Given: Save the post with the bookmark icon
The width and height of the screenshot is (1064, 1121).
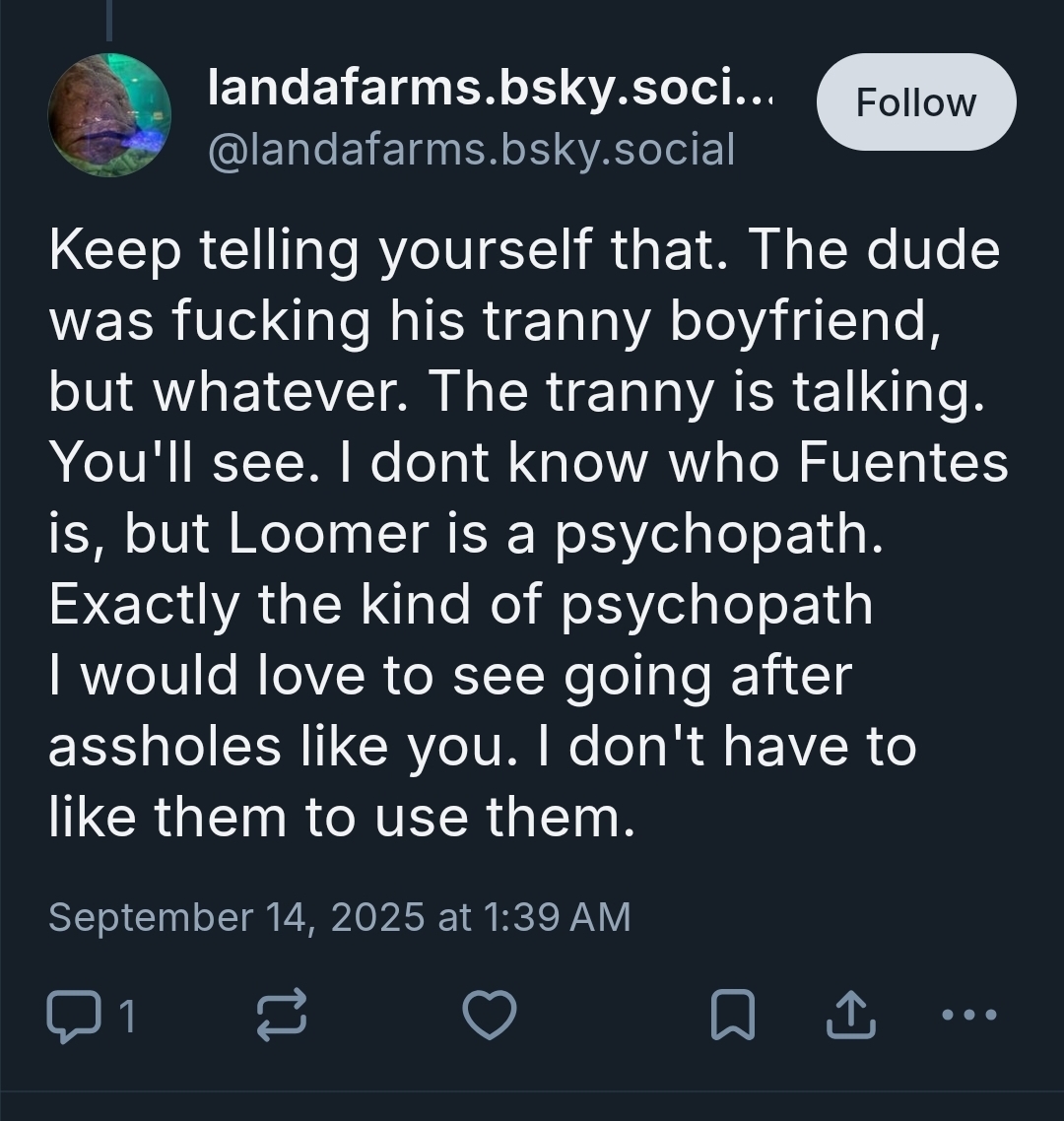Looking at the screenshot, I should tap(733, 1017).
